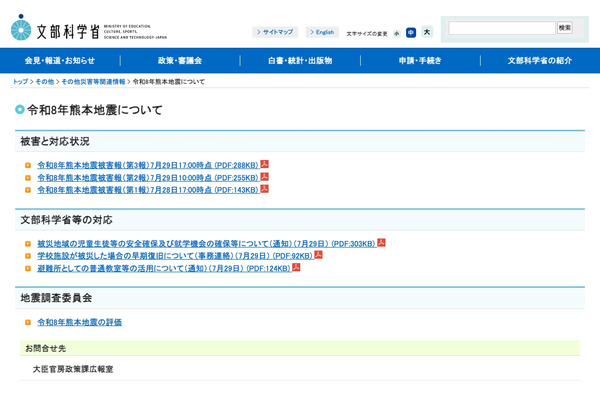Image resolution: width=600 pixels, height=400 pixels.
Task: Click PDF icon after 普通教室等の活用 link
Action: (296, 267)
